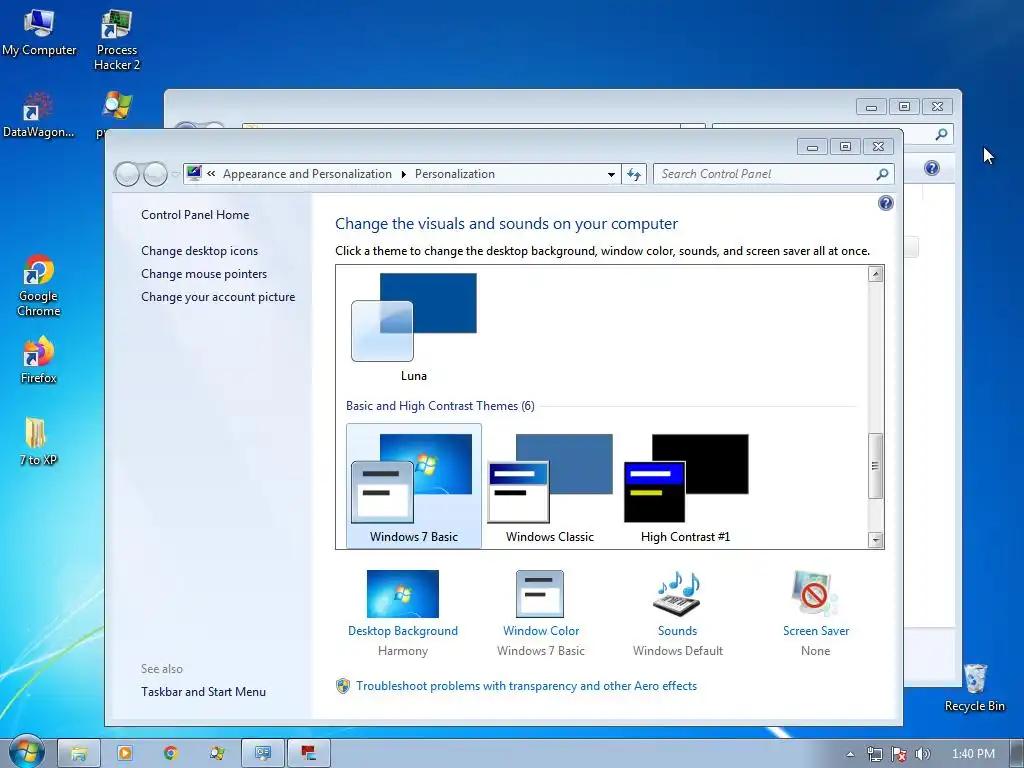1024x768 pixels.
Task: Click the double chevron in address bar
Action: point(212,174)
